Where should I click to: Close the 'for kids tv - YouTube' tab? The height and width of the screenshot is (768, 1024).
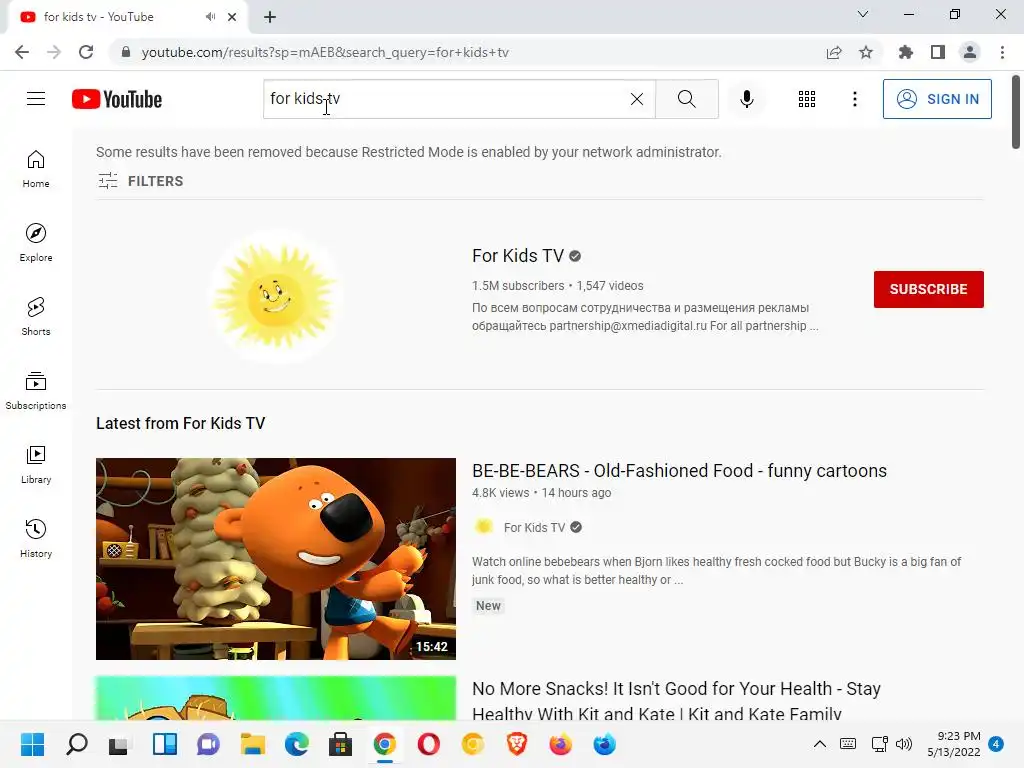tap(232, 17)
